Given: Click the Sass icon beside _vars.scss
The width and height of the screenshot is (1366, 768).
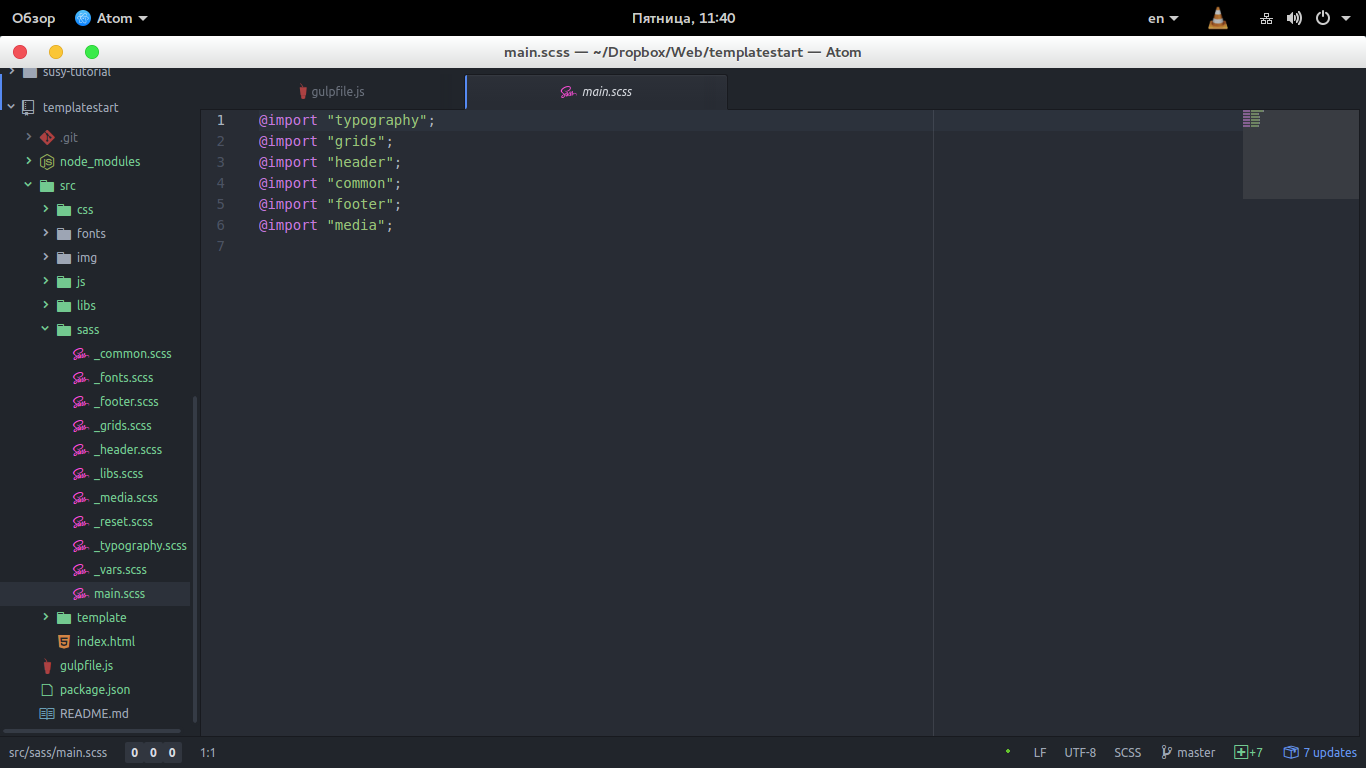Looking at the screenshot, I should 80,570.
